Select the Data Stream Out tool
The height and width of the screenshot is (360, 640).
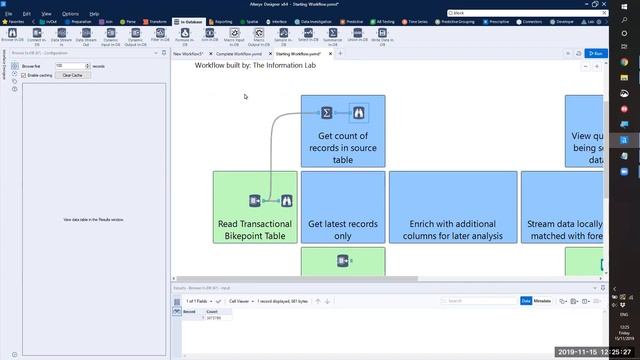86,36
